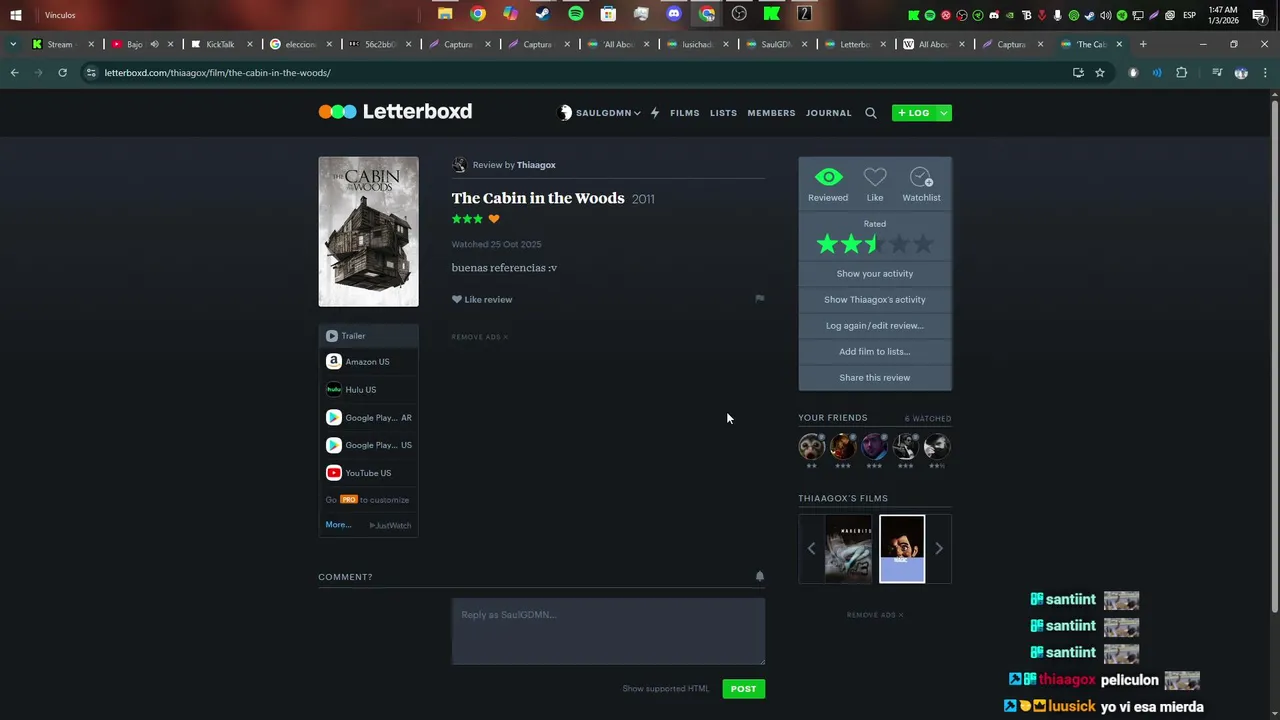The width and height of the screenshot is (1280, 720).
Task: Click the report flag icon on review
Action: [760, 298]
